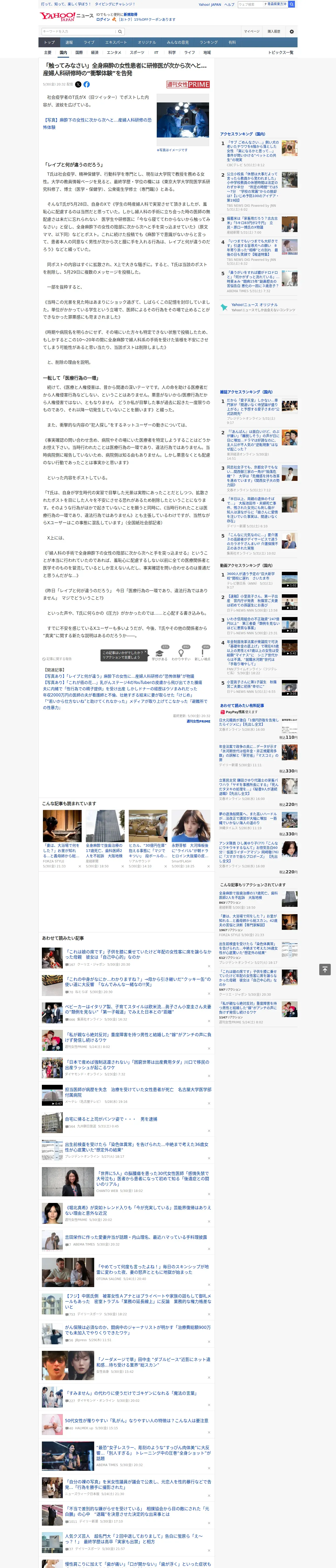This screenshot has height=1568, width=336.
Task: Open the IT category
Action: click(156, 52)
